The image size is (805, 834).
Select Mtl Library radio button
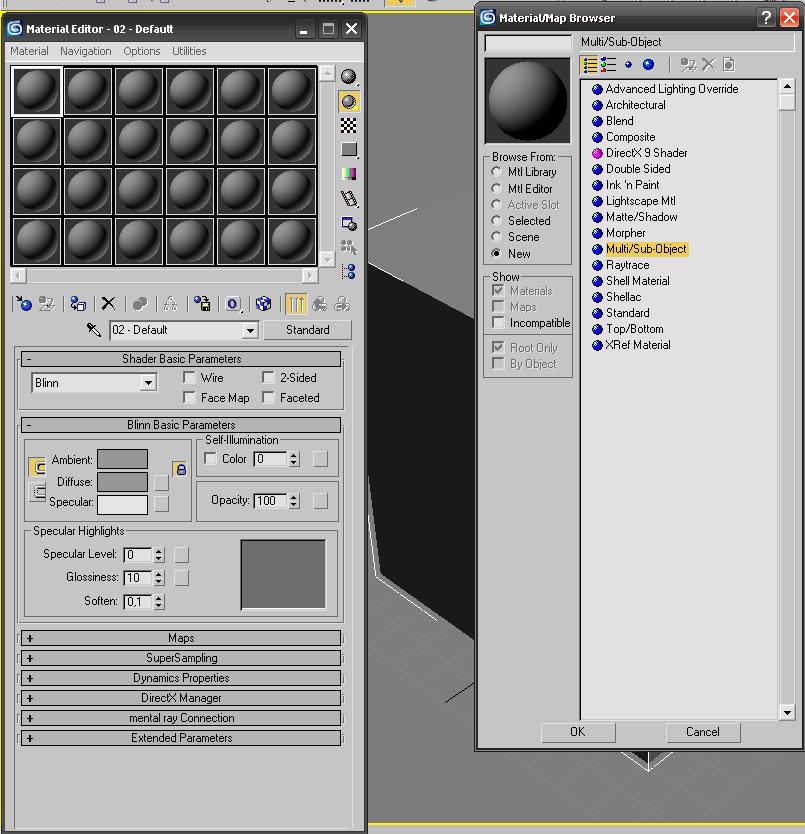pos(497,172)
